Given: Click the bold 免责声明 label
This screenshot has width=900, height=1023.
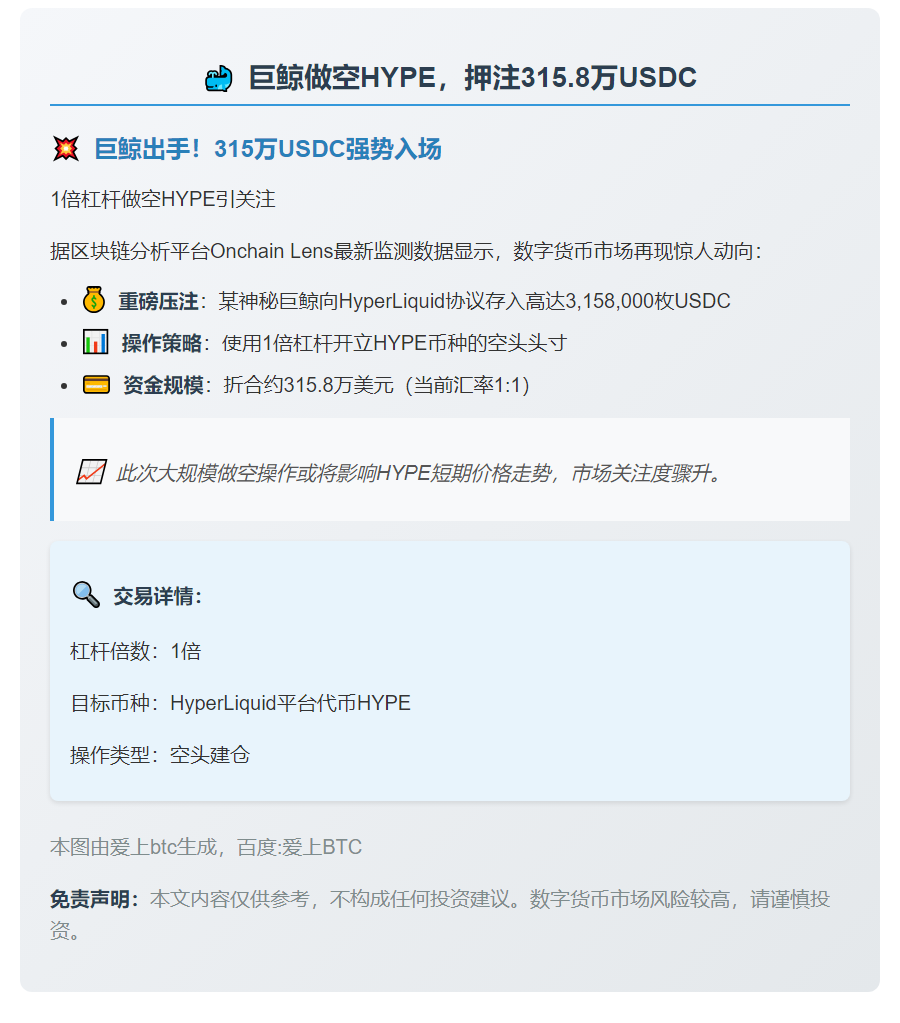Looking at the screenshot, I should (x=95, y=899).
